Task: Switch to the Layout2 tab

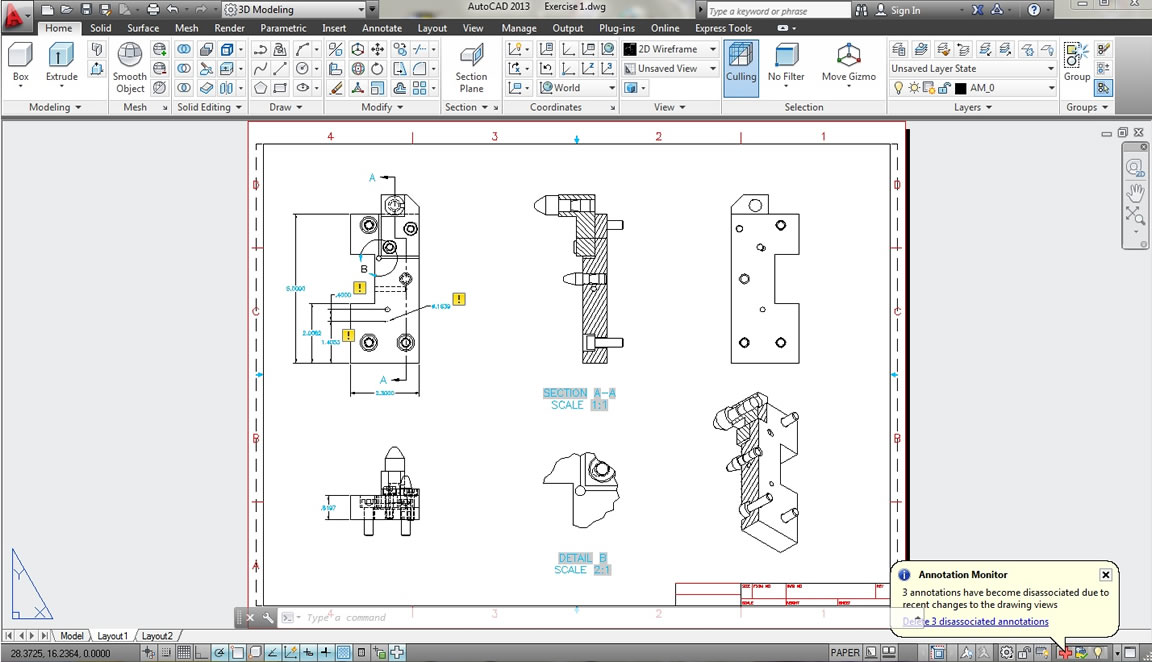Action: click(156, 636)
